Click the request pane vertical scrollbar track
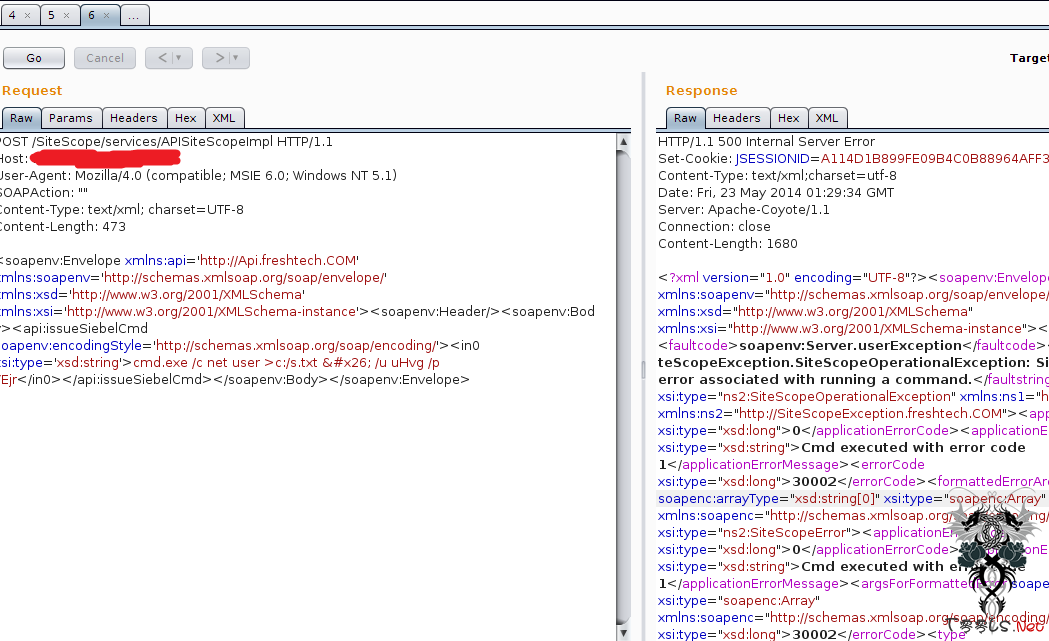Viewport: 1049px width, 641px height. pos(624,387)
